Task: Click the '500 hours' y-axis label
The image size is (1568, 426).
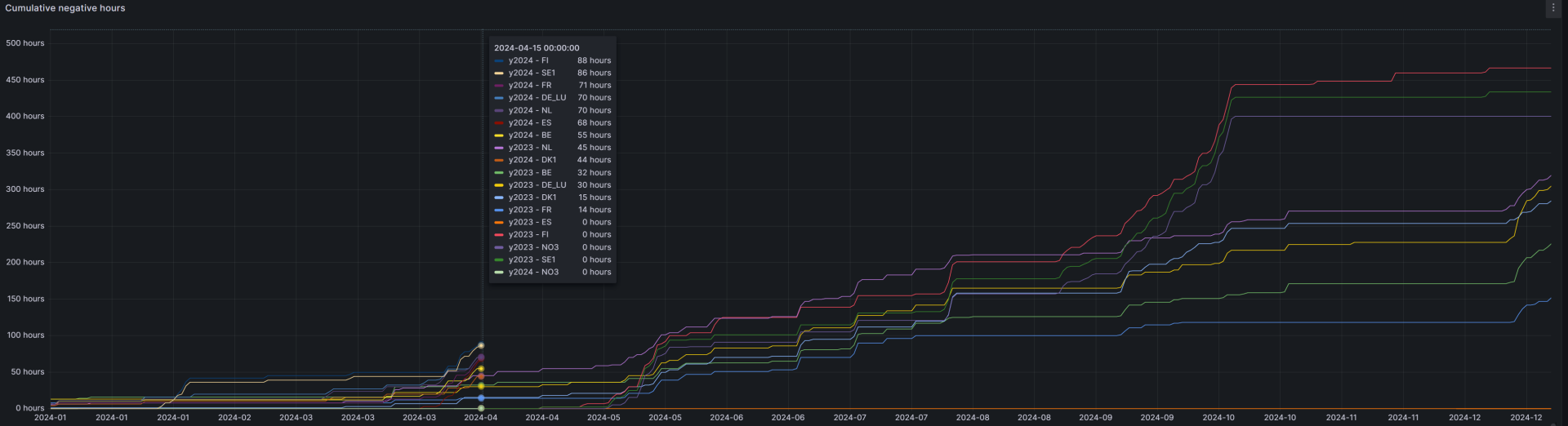Action: pos(25,43)
